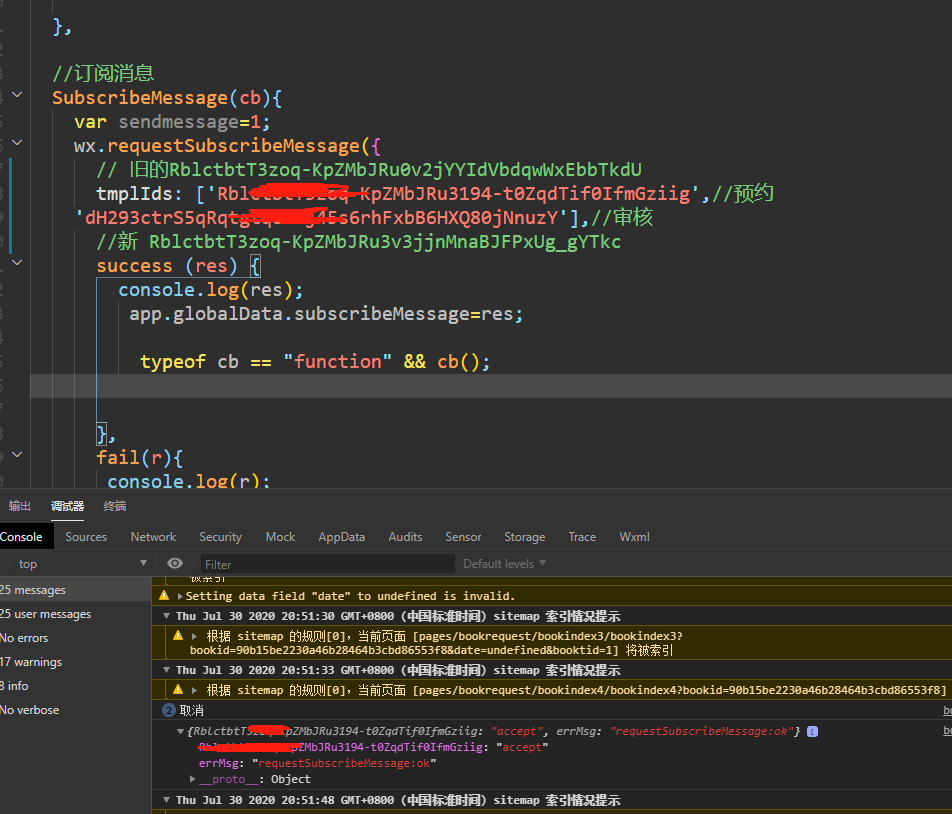Click the 'typeof cb == "function"' line
952x814 pixels.
[314, 362]
